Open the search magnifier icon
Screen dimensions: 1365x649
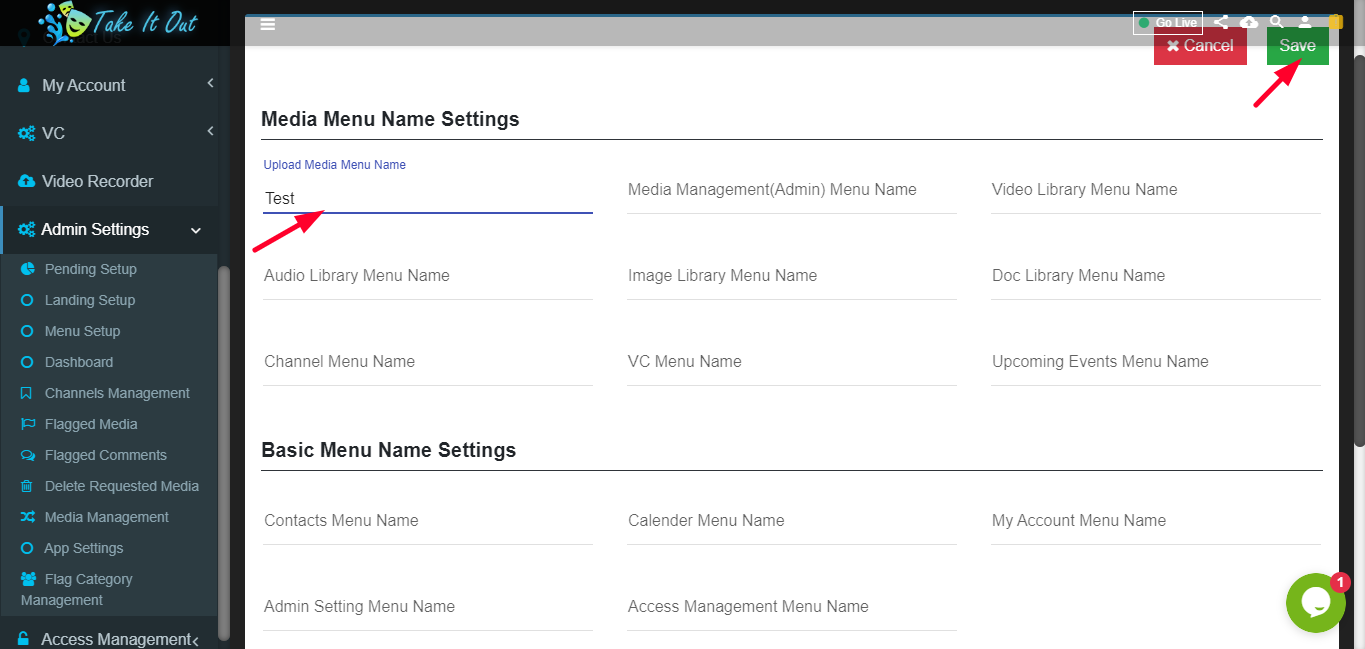point(1276,22)
